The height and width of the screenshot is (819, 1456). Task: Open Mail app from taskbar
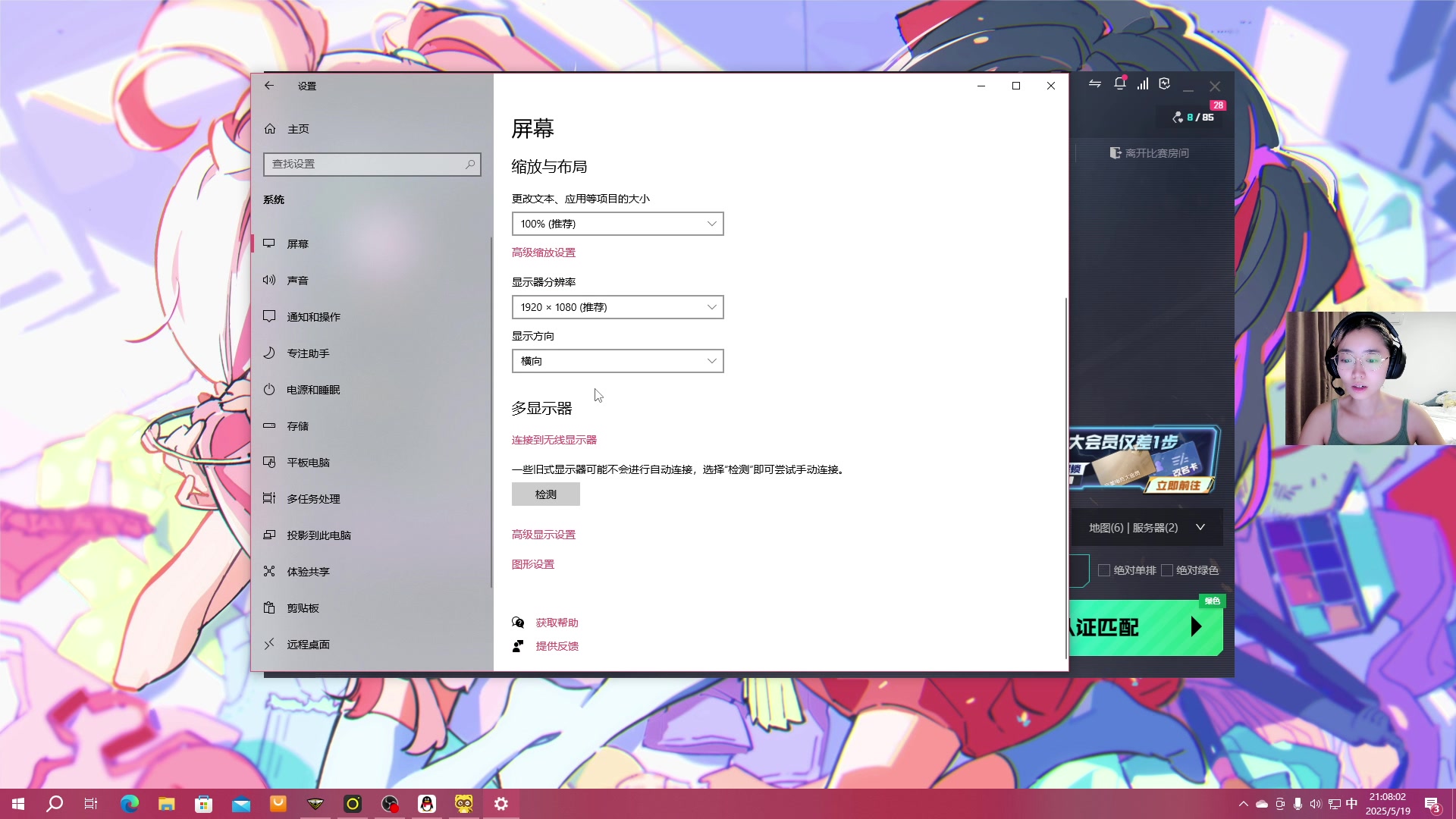click(x=241, y=804)
